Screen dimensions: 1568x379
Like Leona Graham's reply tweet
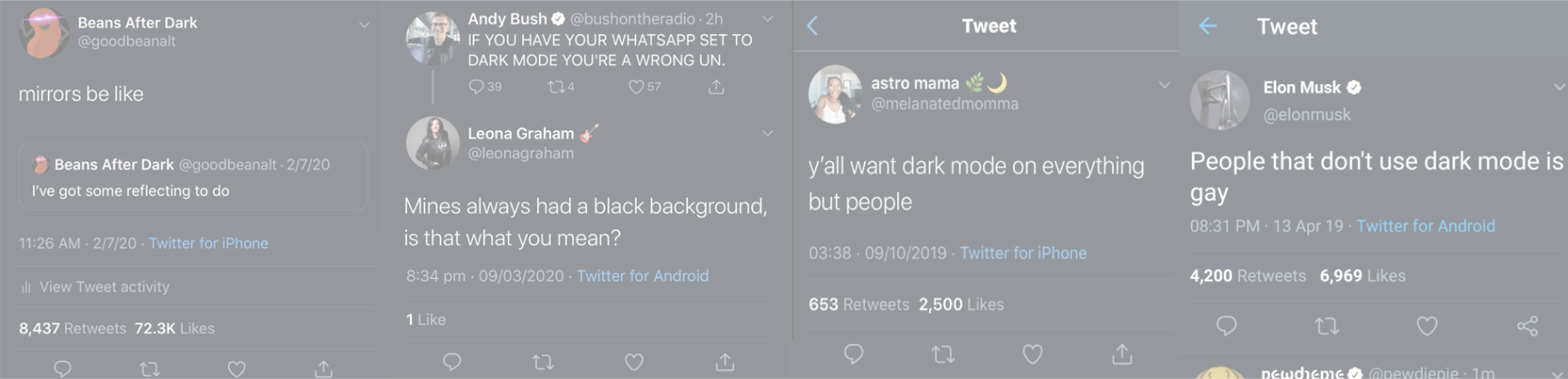click(x=634, y=362)
